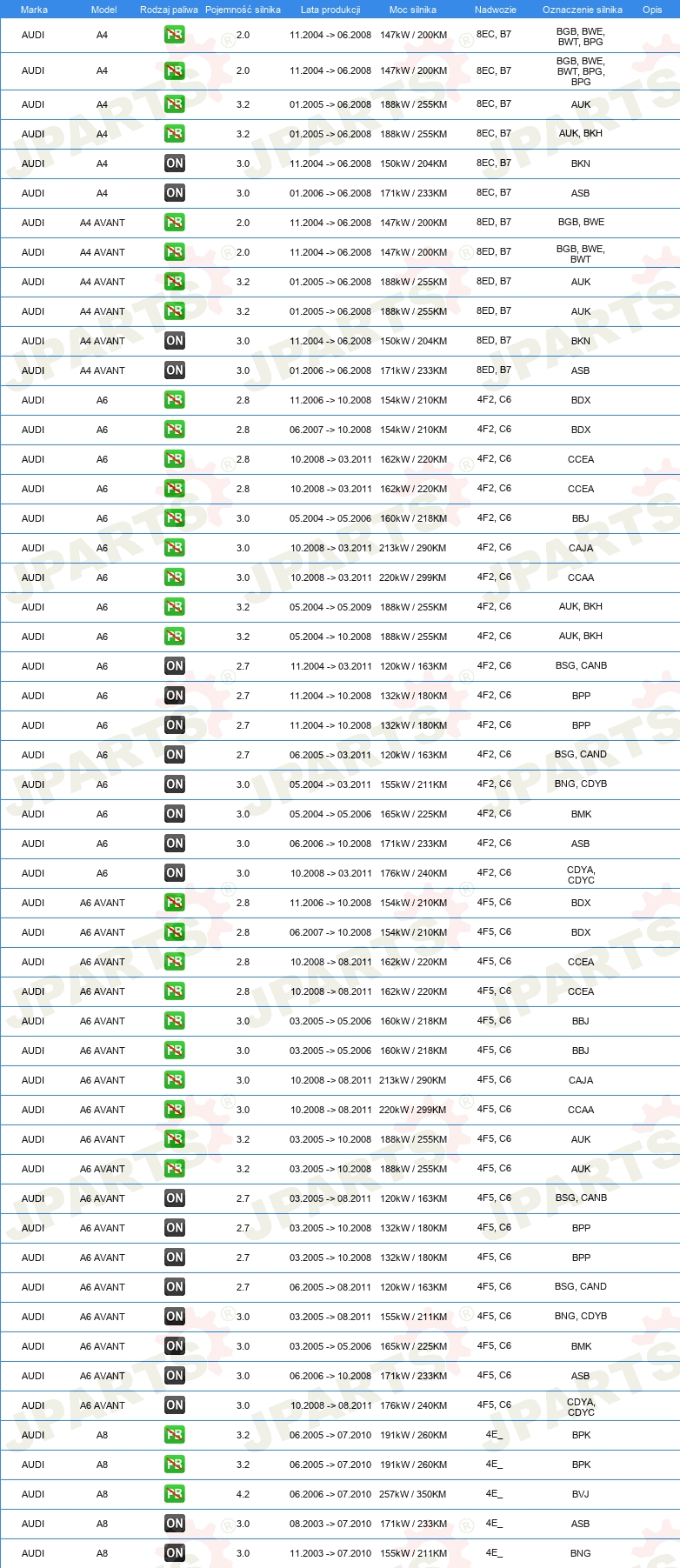
Task: Click the PB icon in the A6 AVANT CAJA row
Action: (x=175, y=1080)
